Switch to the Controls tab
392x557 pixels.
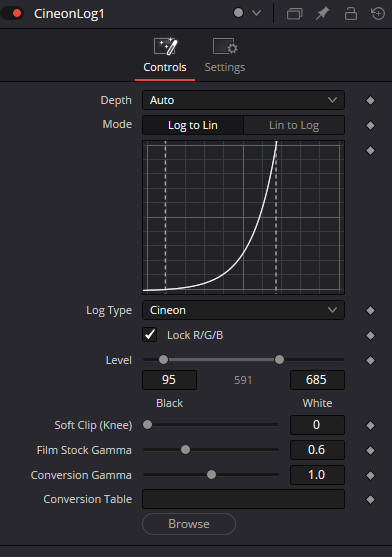coord(165,56)
